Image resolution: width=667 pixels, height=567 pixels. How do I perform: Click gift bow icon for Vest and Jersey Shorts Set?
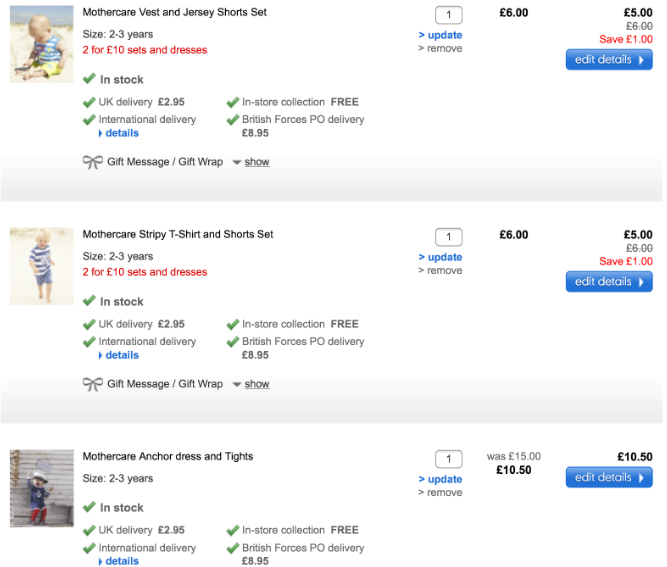pos(92,162)
